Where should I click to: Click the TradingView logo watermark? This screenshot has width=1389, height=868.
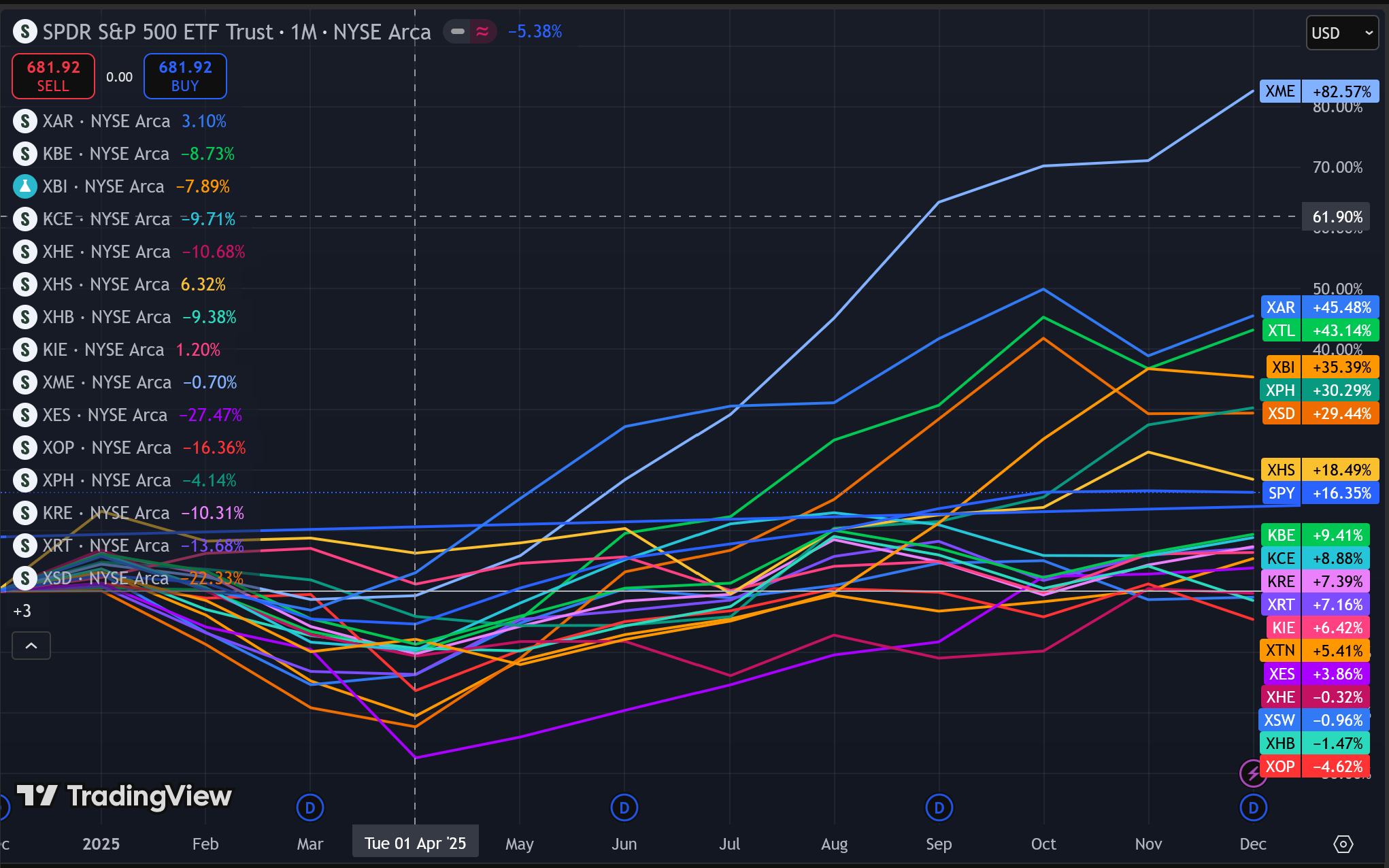(124, 796)
